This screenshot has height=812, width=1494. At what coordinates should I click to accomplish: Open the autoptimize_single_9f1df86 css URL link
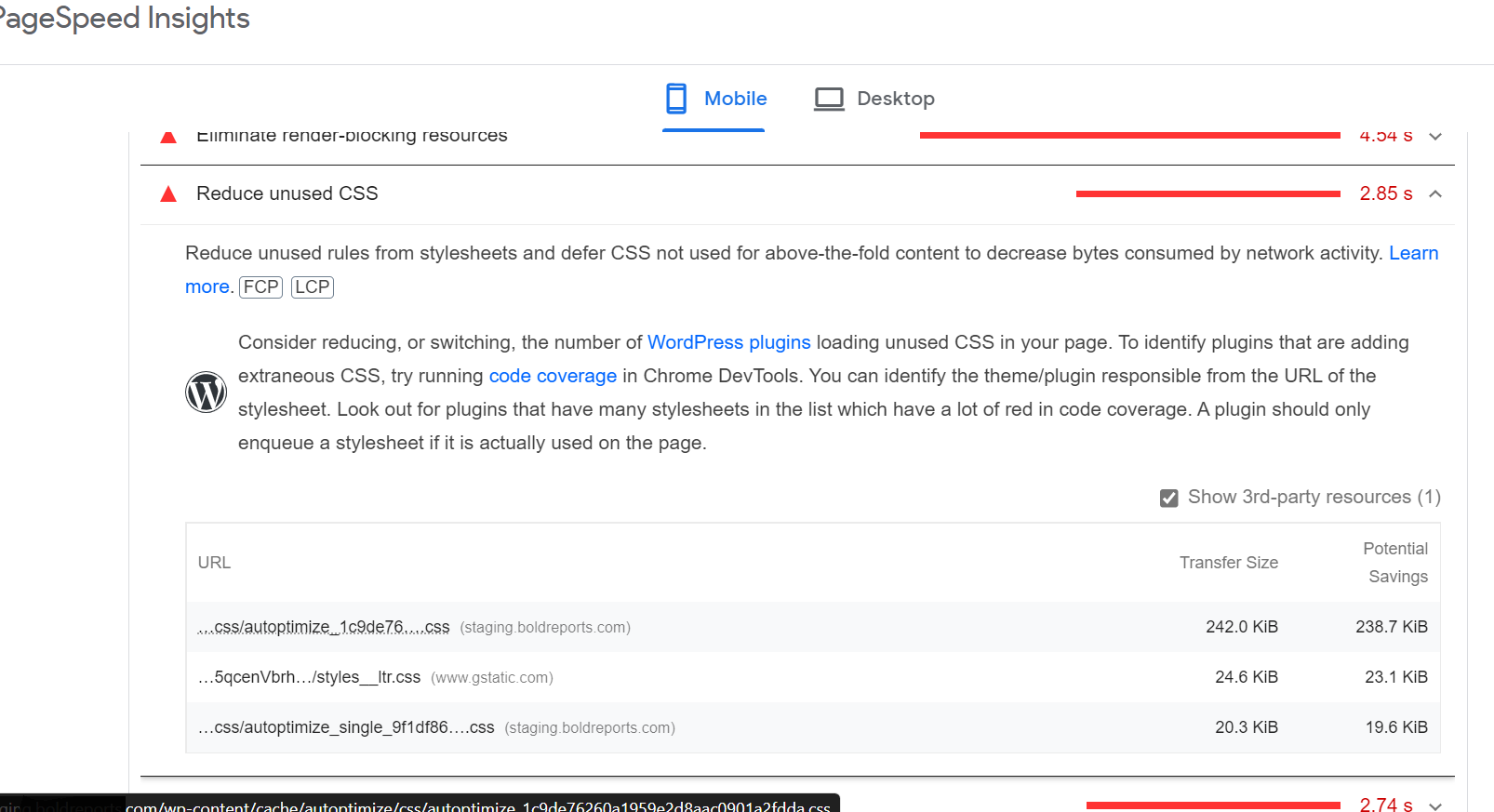tap(346, 727)
